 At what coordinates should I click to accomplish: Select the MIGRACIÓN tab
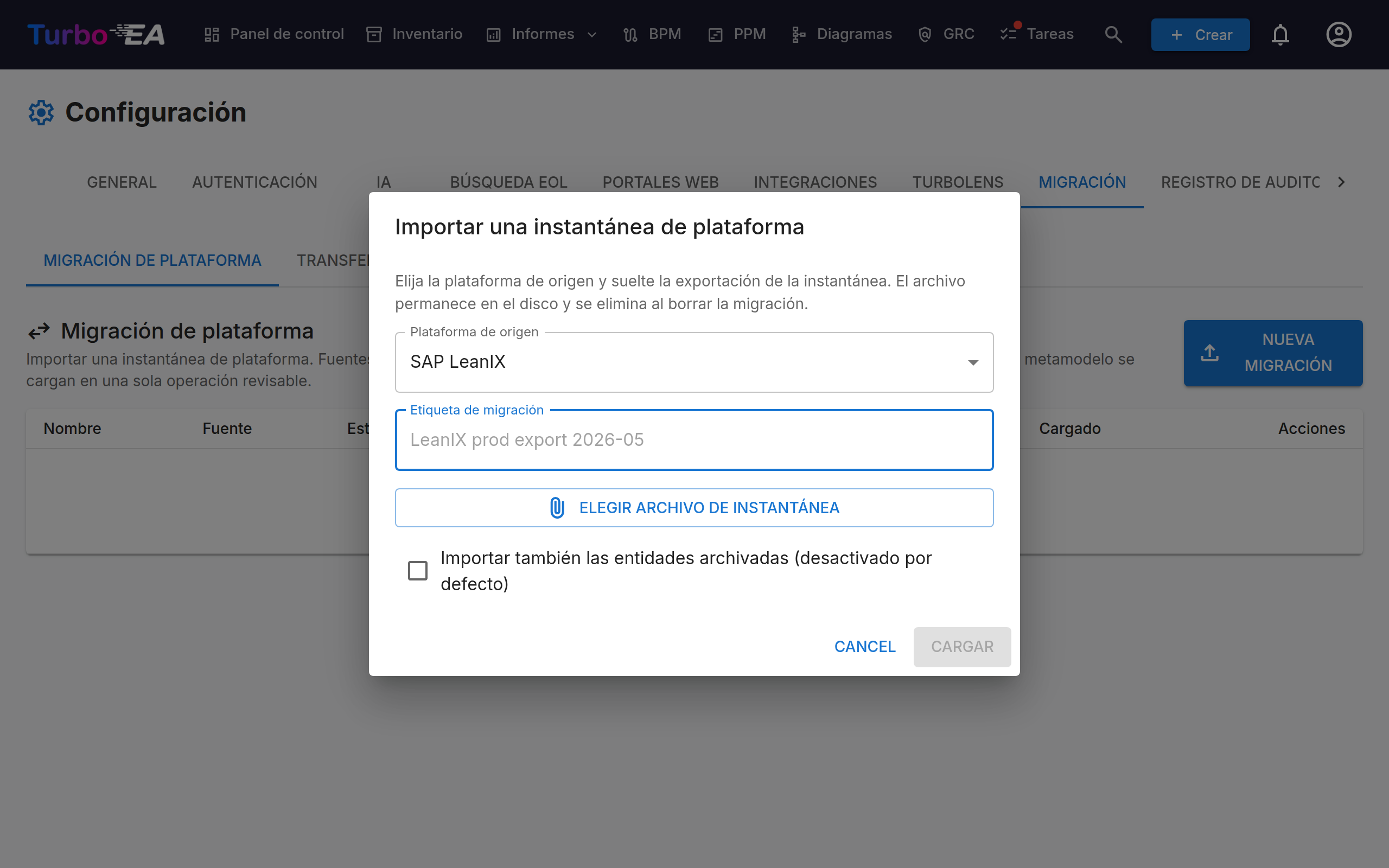pos(1082,183)
